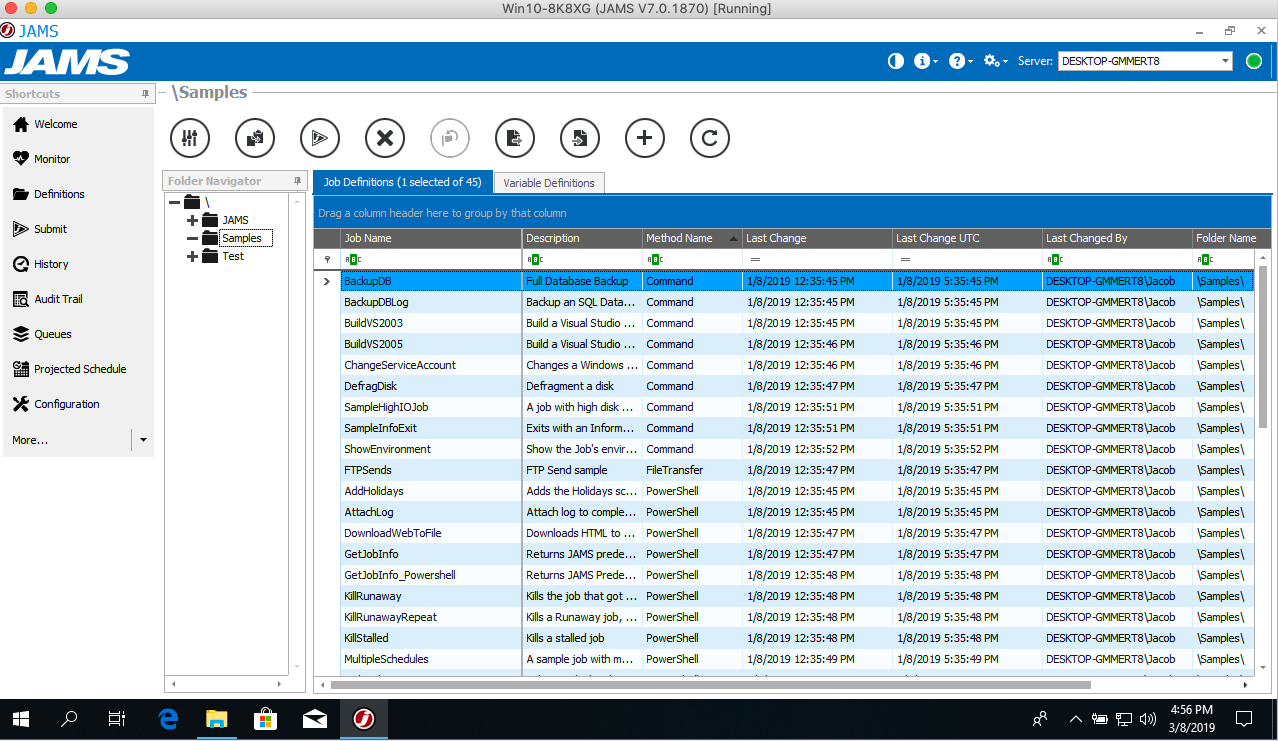1278x741 pixels.
Task: Select the Samples folder in tree
Action: 242,238
